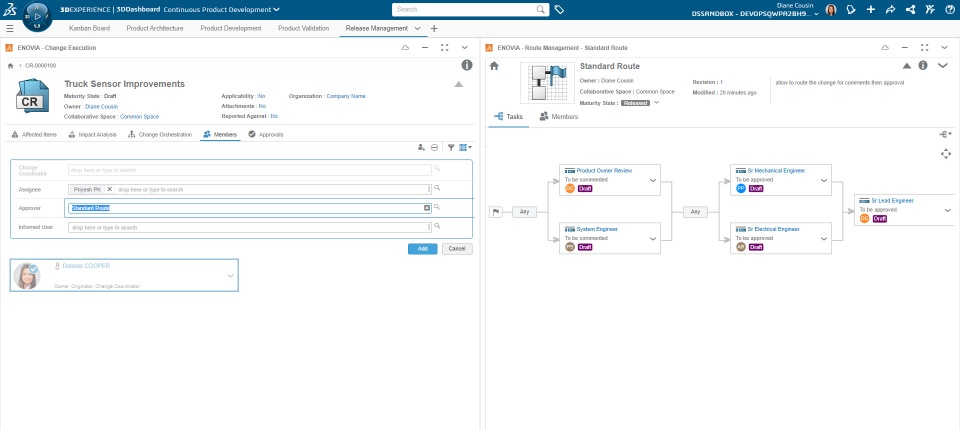
Task: Expand Sr Mechanical Engineer task chevron
Action: pos(824,181)
